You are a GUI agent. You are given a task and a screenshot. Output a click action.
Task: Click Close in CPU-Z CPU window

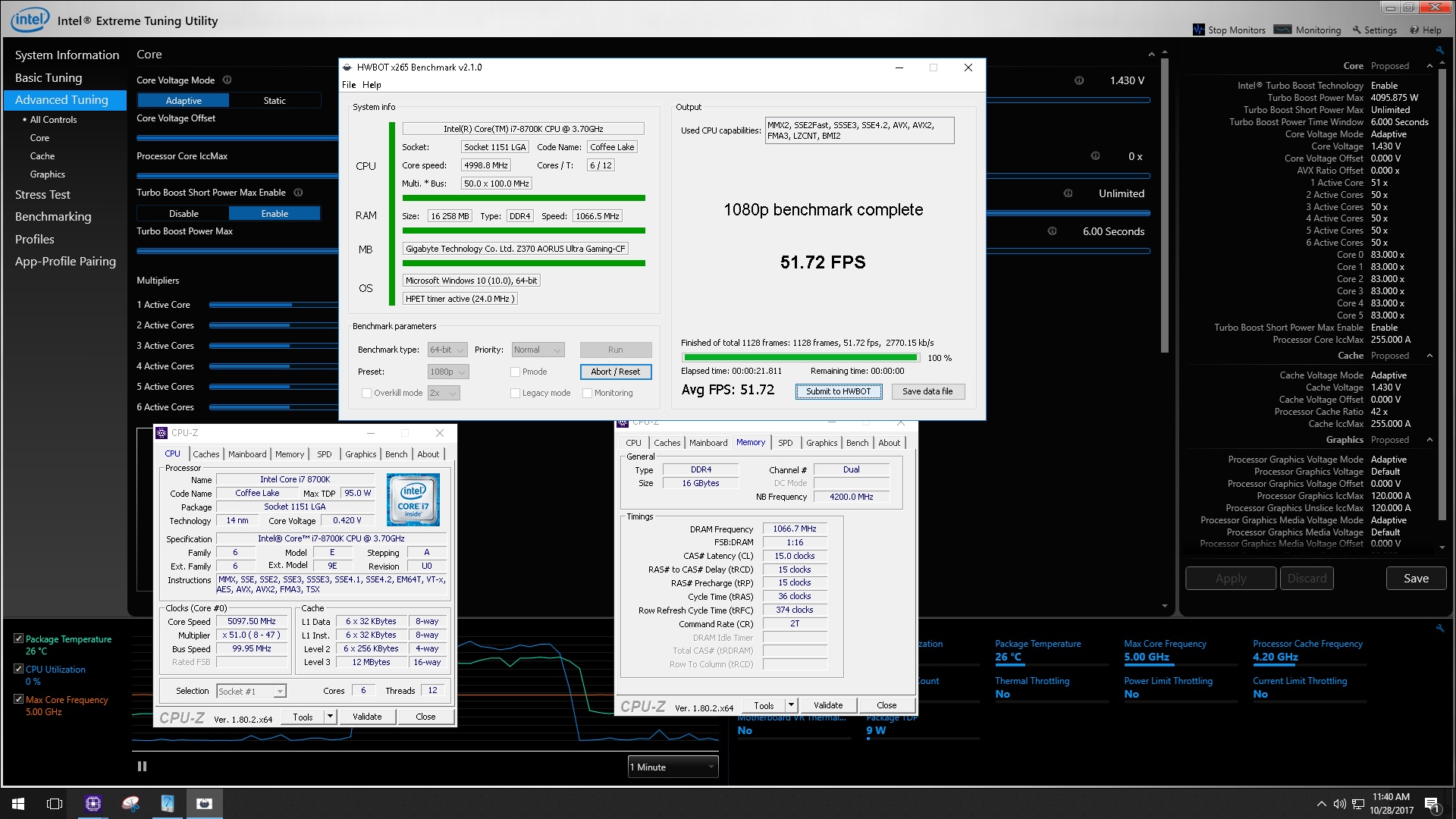[x=425, y=717]
